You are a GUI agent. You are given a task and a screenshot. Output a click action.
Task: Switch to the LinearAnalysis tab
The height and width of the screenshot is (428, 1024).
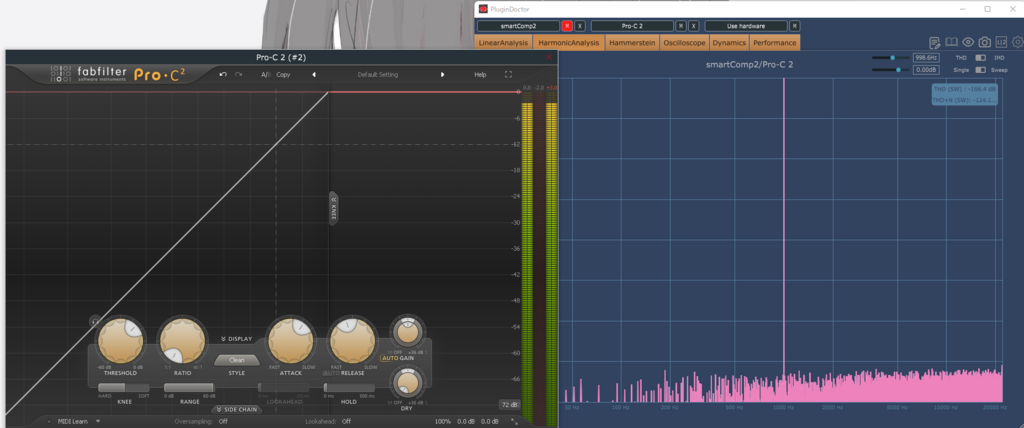coord(504,42)
